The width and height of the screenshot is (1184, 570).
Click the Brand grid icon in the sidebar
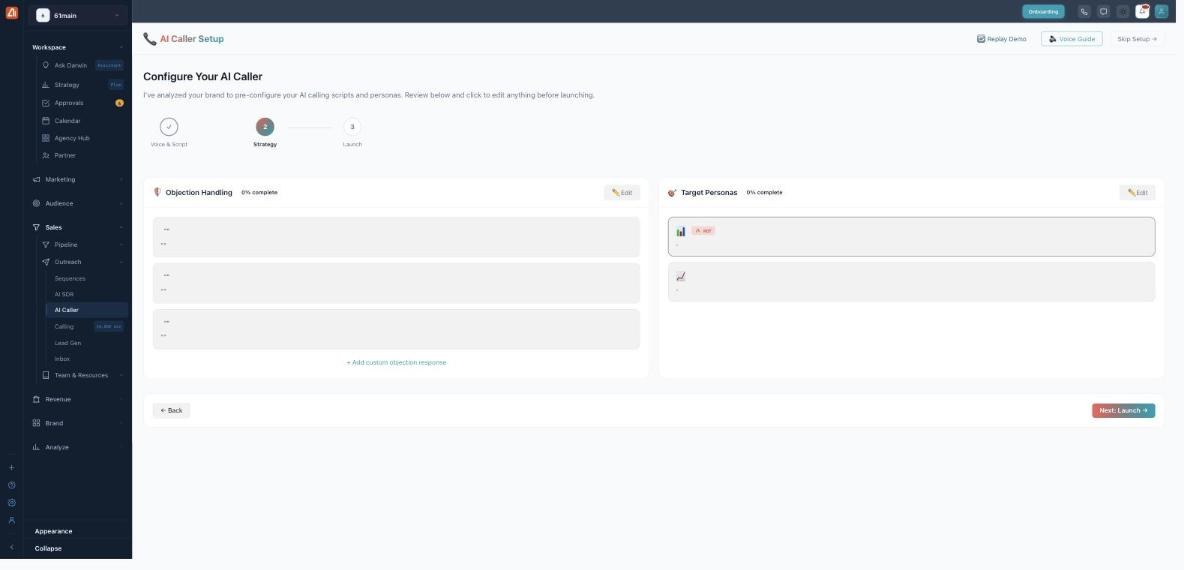(x=37, y=424)
